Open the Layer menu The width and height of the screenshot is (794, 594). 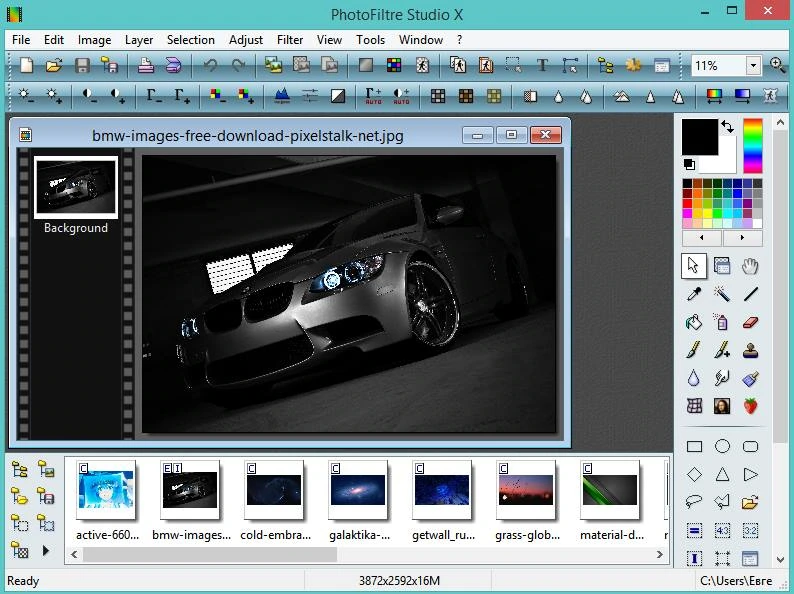pyautogui.click(x=139, y=39)
